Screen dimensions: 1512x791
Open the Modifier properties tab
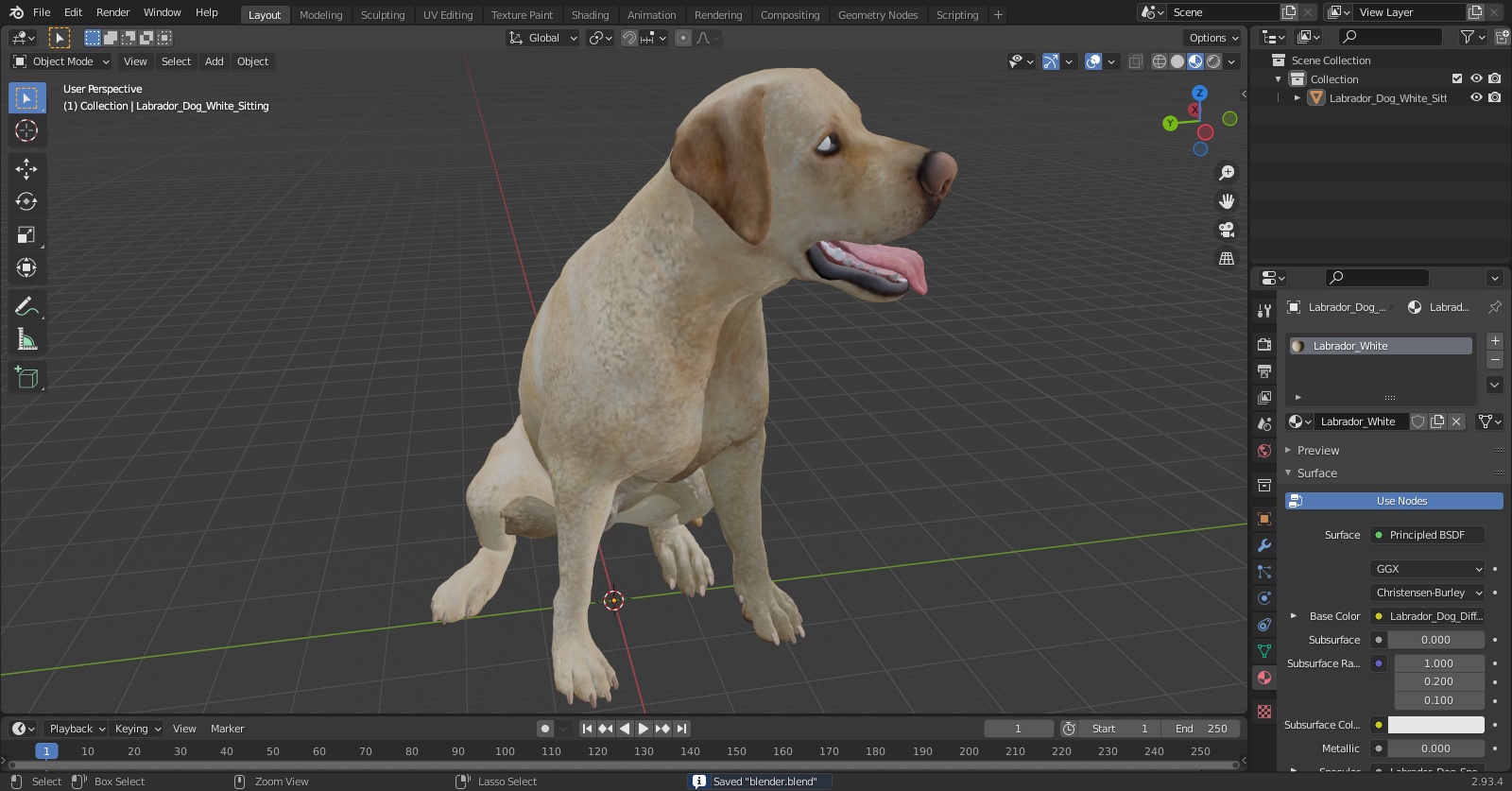1264,545
